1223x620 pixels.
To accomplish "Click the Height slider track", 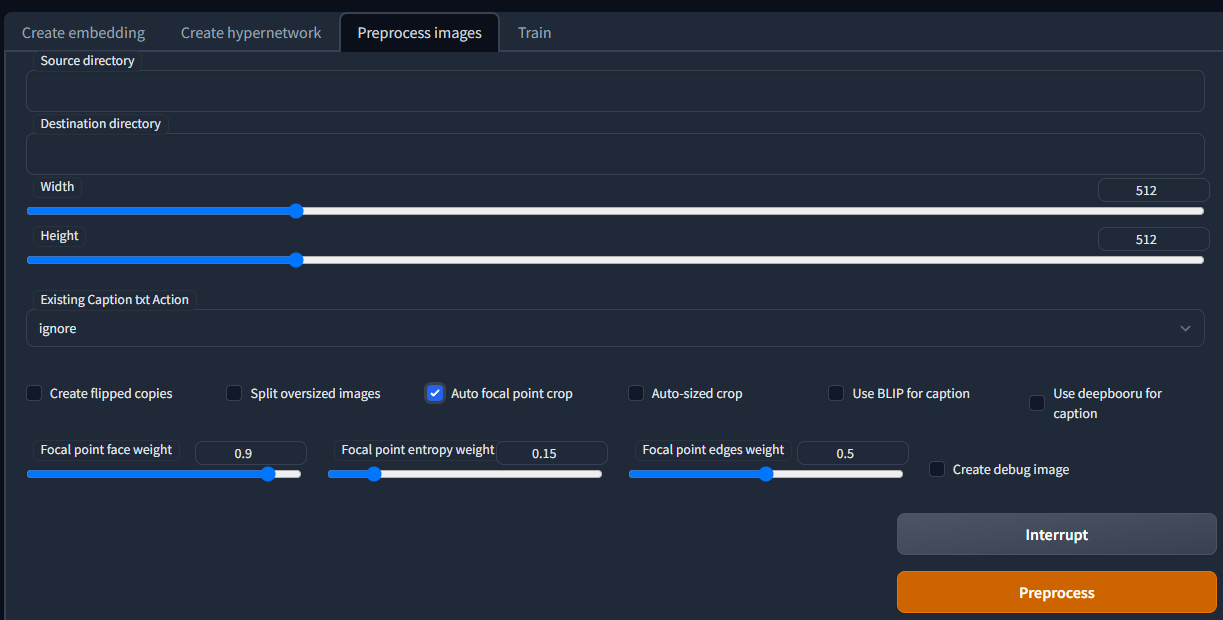I will point(615,260).
